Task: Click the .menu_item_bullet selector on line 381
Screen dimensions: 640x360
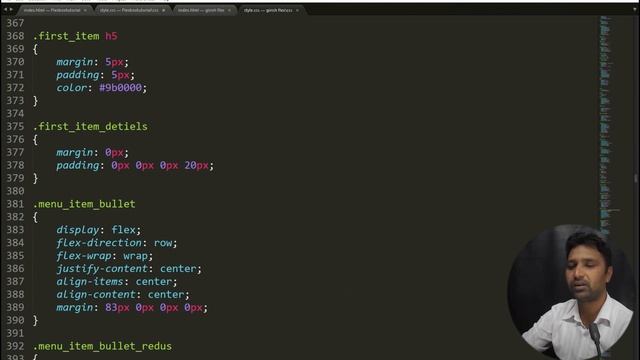Action: tap(84, 204)
